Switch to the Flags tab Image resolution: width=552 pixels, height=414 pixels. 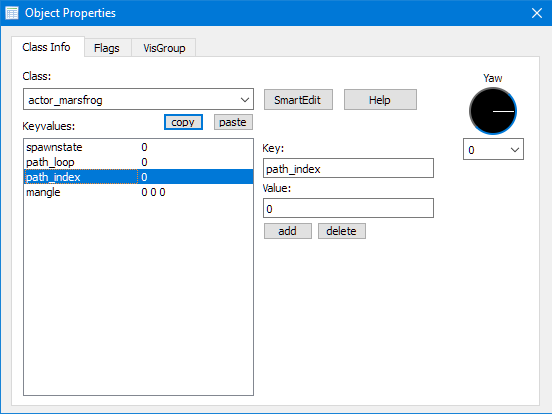(x=107, y=48)
